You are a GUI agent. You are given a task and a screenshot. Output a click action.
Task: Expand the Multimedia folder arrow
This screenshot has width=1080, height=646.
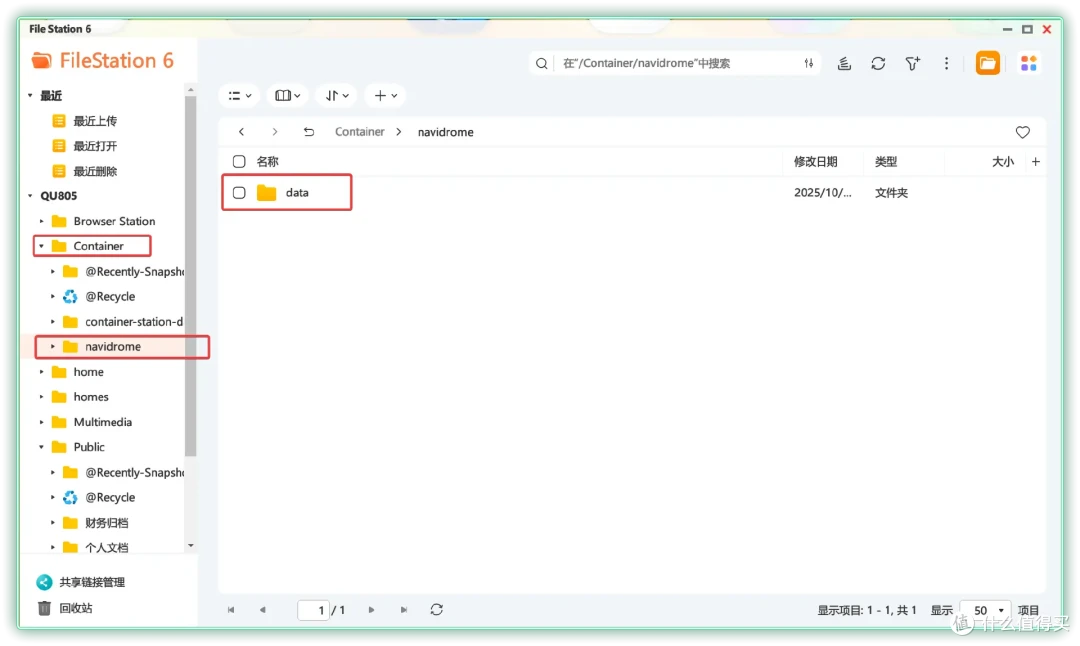41,422
